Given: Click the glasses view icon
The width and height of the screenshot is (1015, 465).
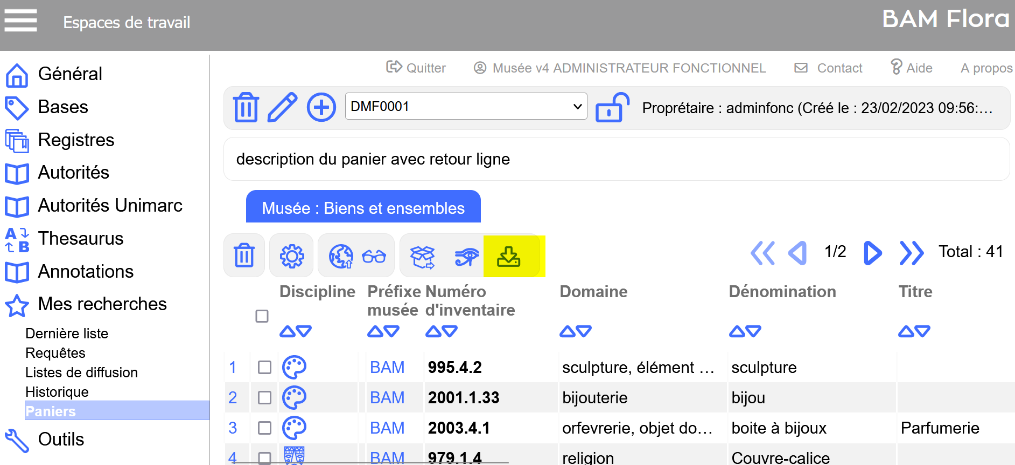Looking at the screenshot, I should [374, 257].
